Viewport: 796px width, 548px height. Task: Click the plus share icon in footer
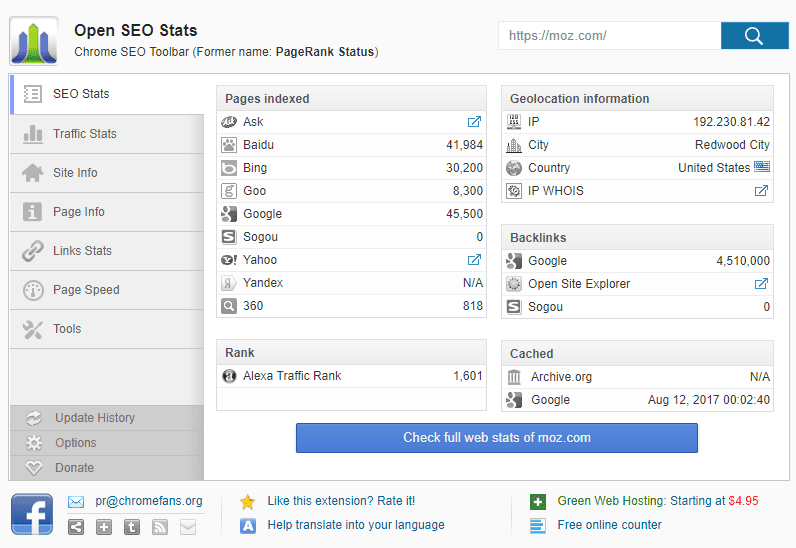pos(104,527)
